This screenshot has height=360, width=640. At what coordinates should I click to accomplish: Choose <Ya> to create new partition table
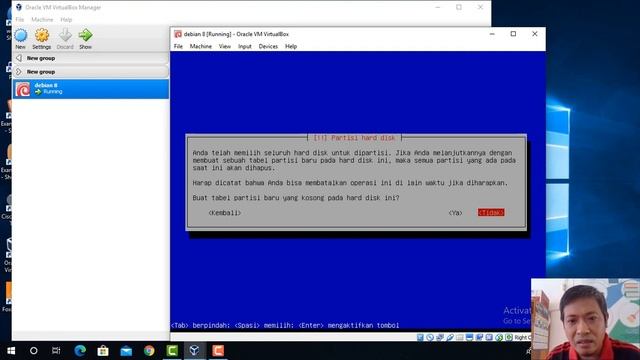pyautogui.click(x=456, y=213)
